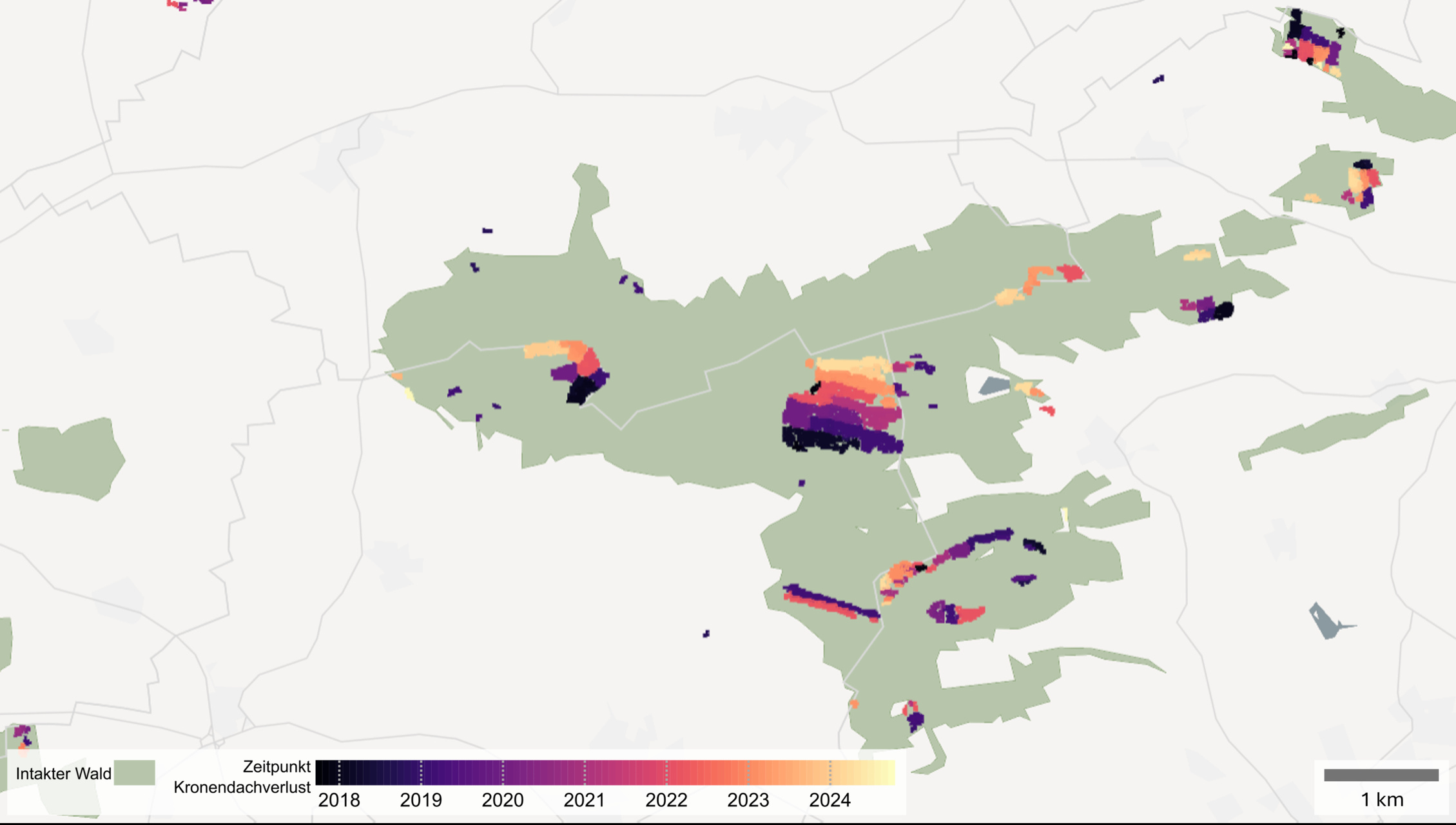The height and width of the screenshot is (825, 1456).
Task: Click the 2024 label on the color scale
Action: 830,801
